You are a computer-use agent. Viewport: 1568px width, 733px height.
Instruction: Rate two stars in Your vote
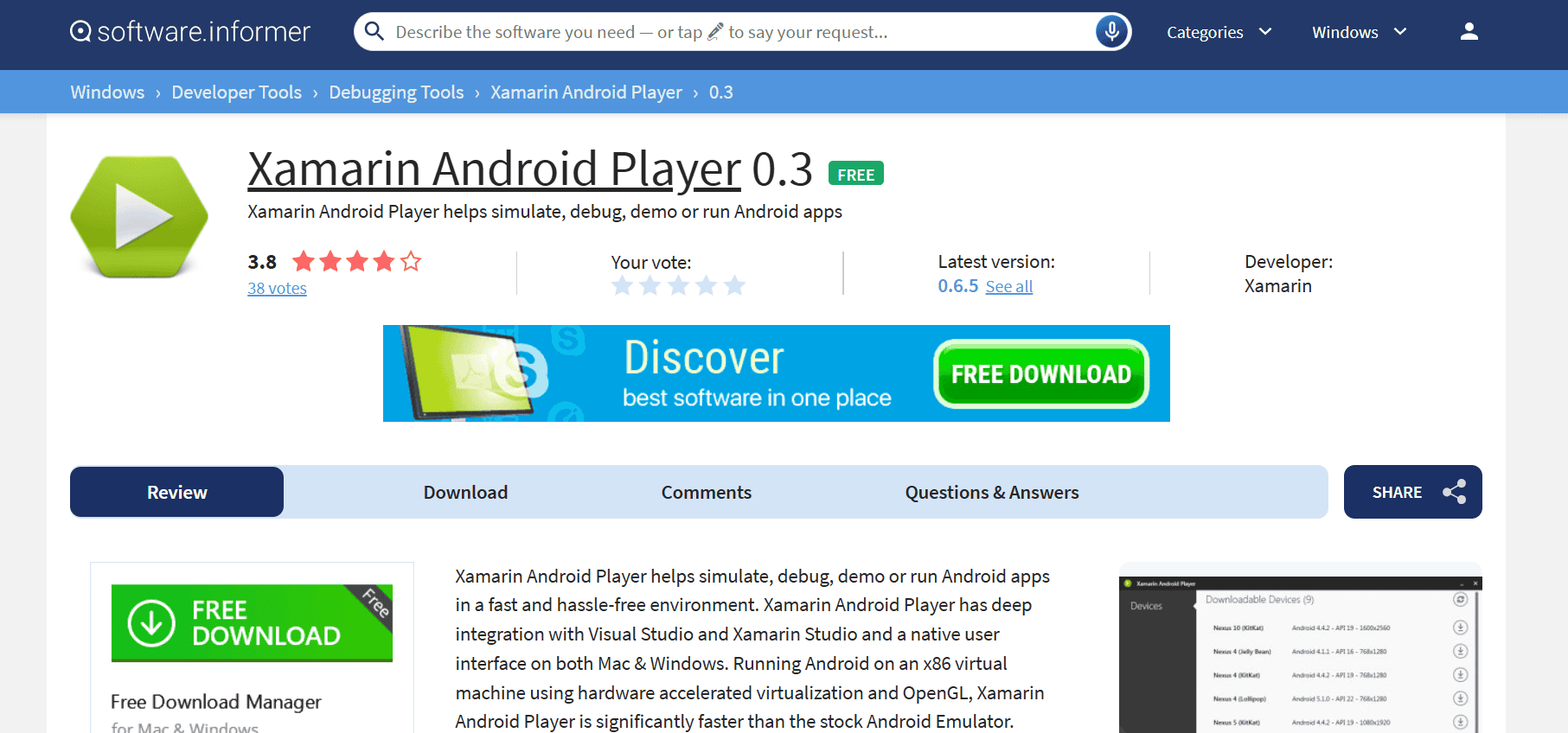click(x=650, y=285)
